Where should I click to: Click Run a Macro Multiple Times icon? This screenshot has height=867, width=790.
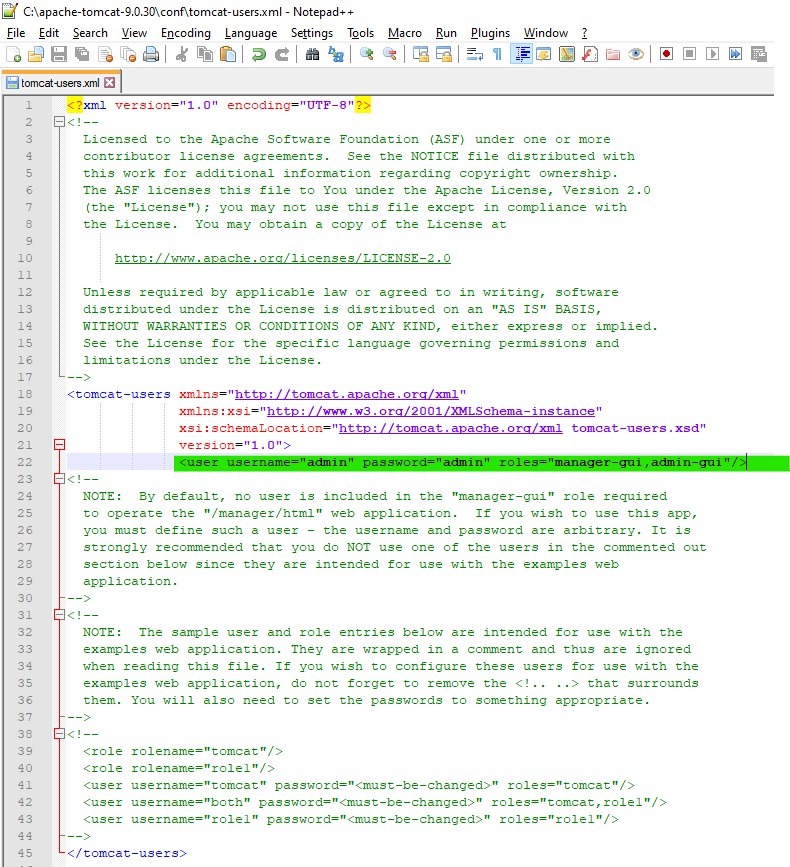735,54
